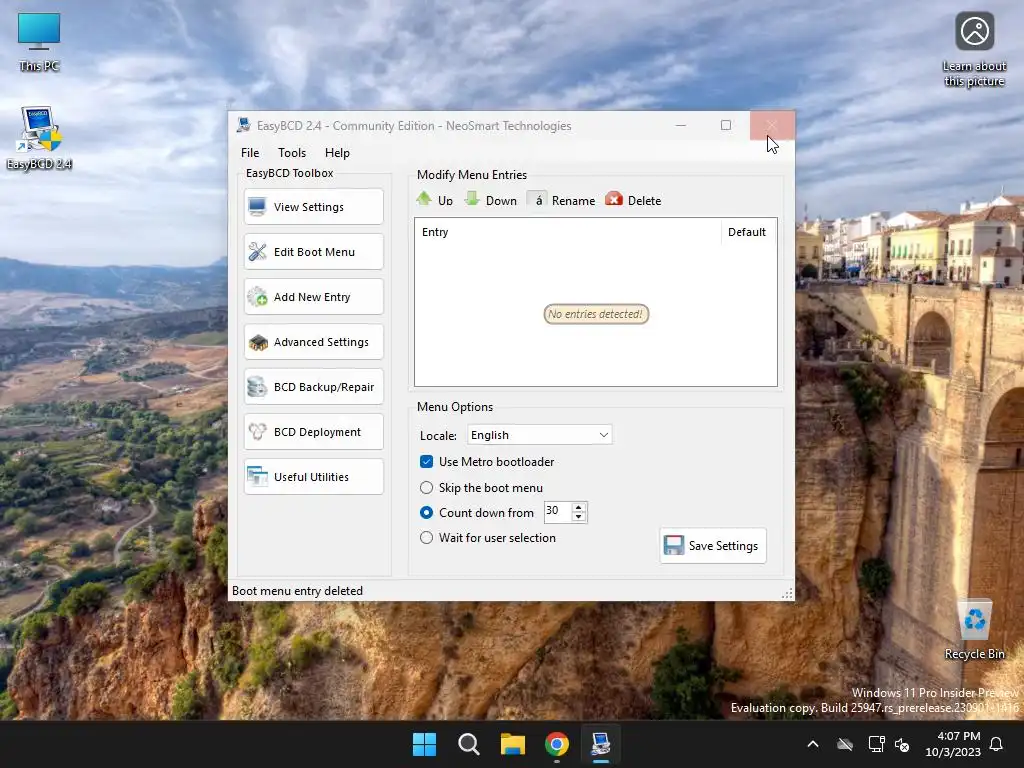
Task: Click the OneDrive cloud tray icon
Action: pyautogui.click(x=845, y=744)
